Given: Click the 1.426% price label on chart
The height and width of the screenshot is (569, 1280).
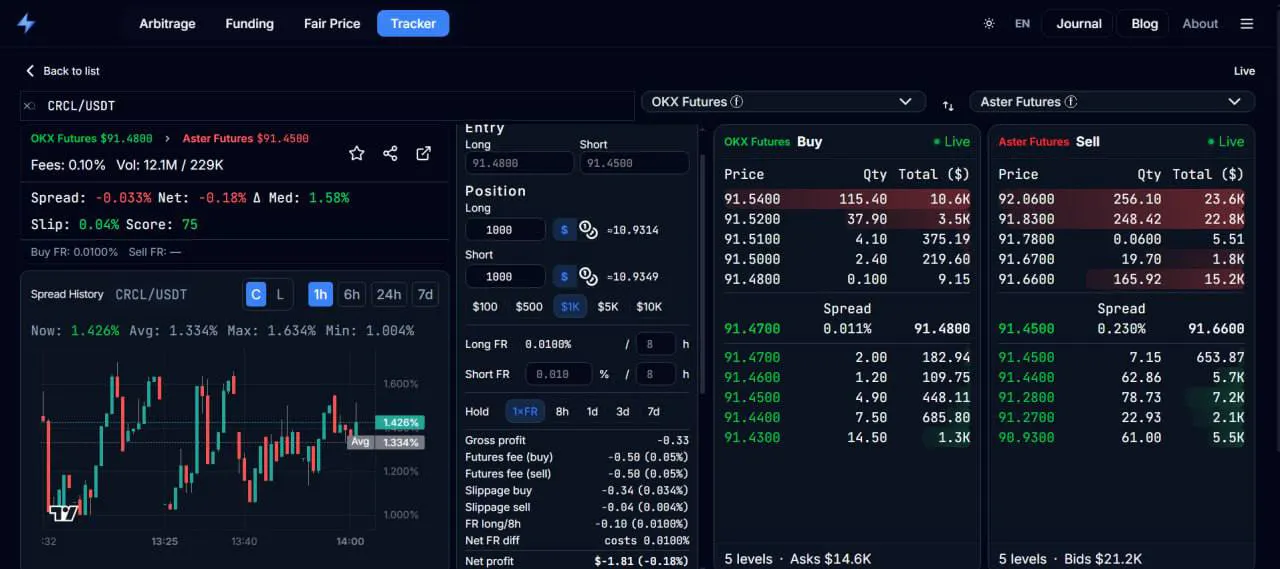Looking at the screenshot, I should [399, 423].
